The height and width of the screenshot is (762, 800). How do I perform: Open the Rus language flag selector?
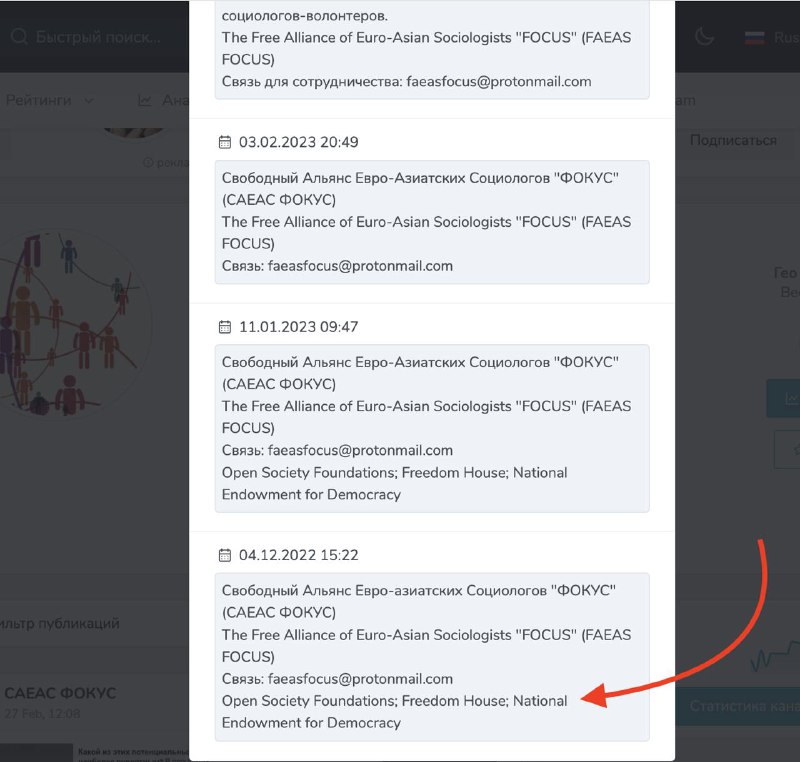coord(772,37)
